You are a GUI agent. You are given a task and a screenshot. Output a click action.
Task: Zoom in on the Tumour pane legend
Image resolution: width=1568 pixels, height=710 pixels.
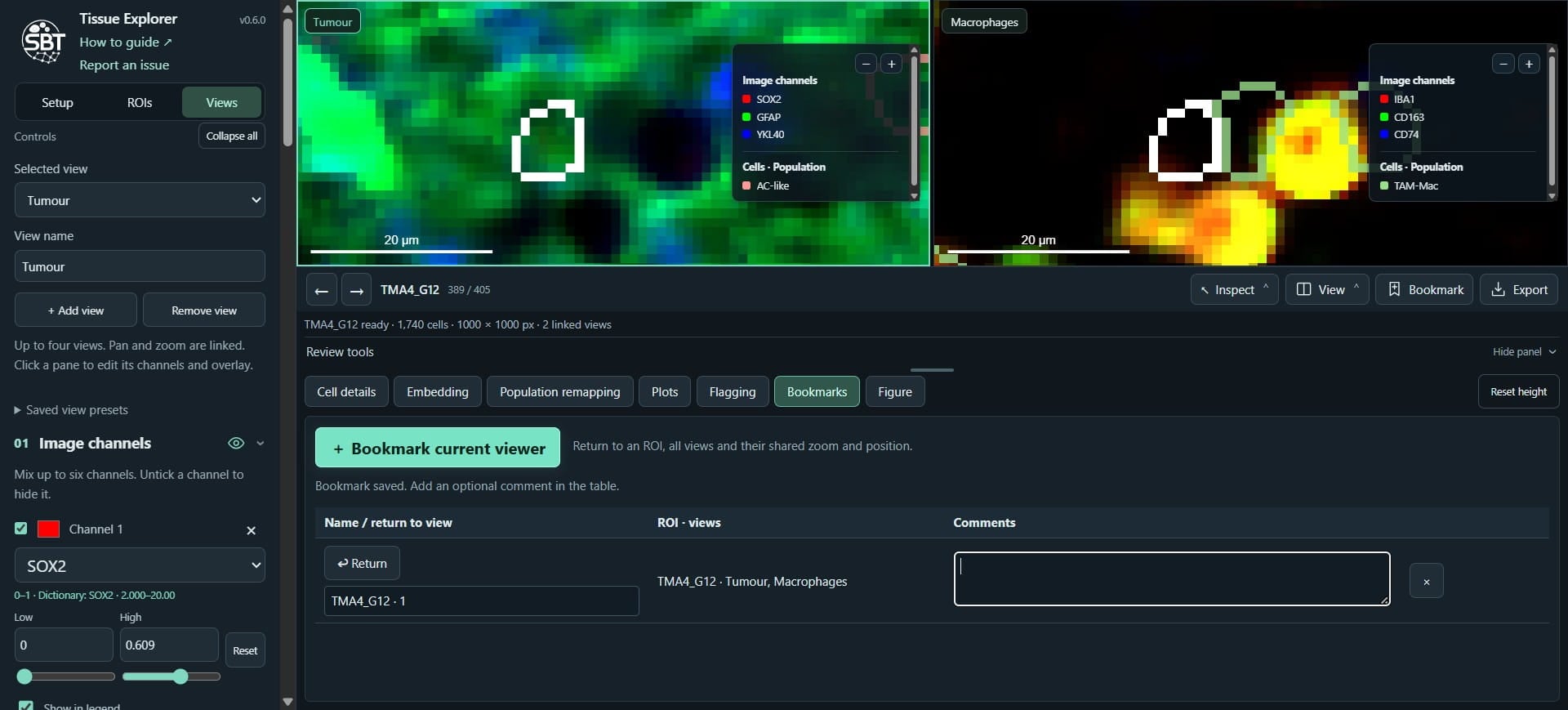pyautogui.click(x=892, y=64)
